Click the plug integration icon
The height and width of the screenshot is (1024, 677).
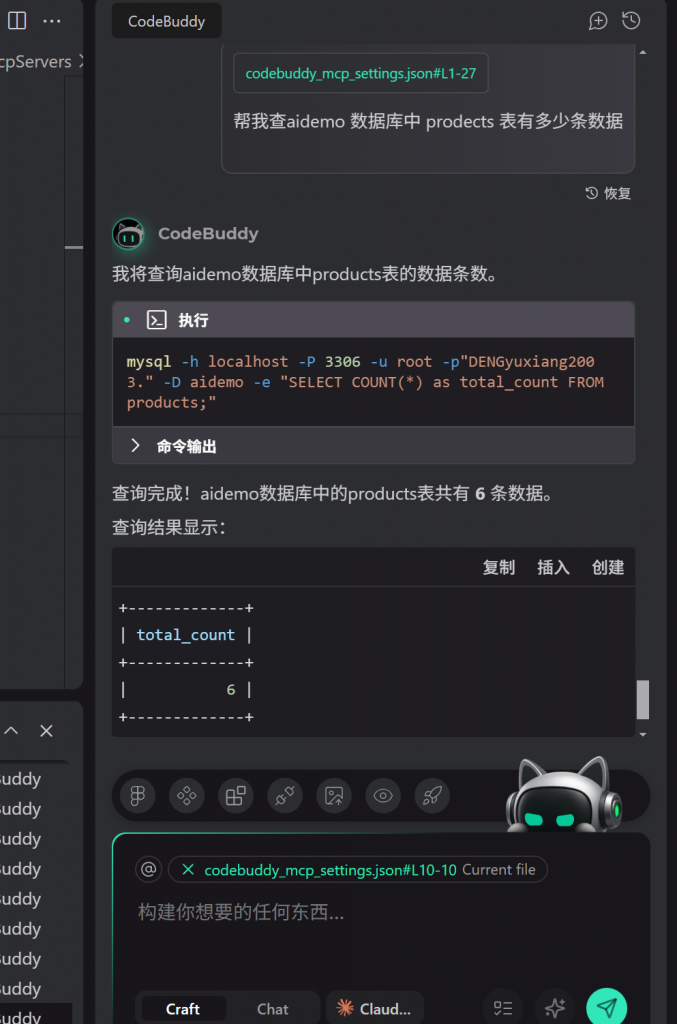(x=285, y=795)
